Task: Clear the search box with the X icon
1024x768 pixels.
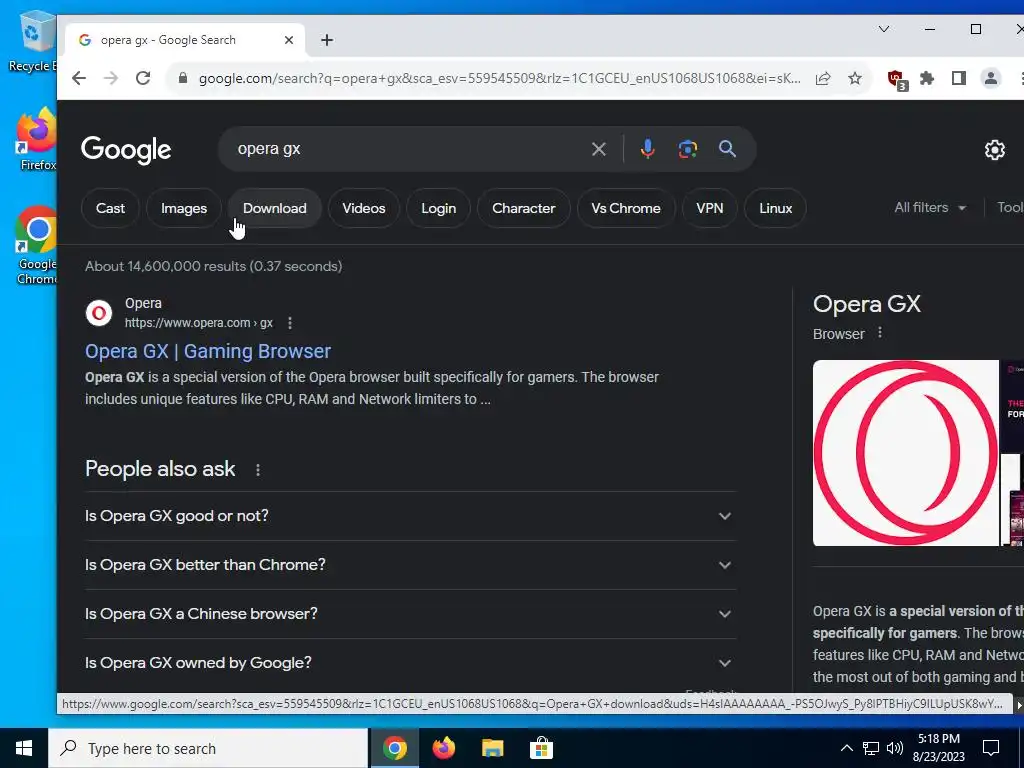Action: [598, 149]
